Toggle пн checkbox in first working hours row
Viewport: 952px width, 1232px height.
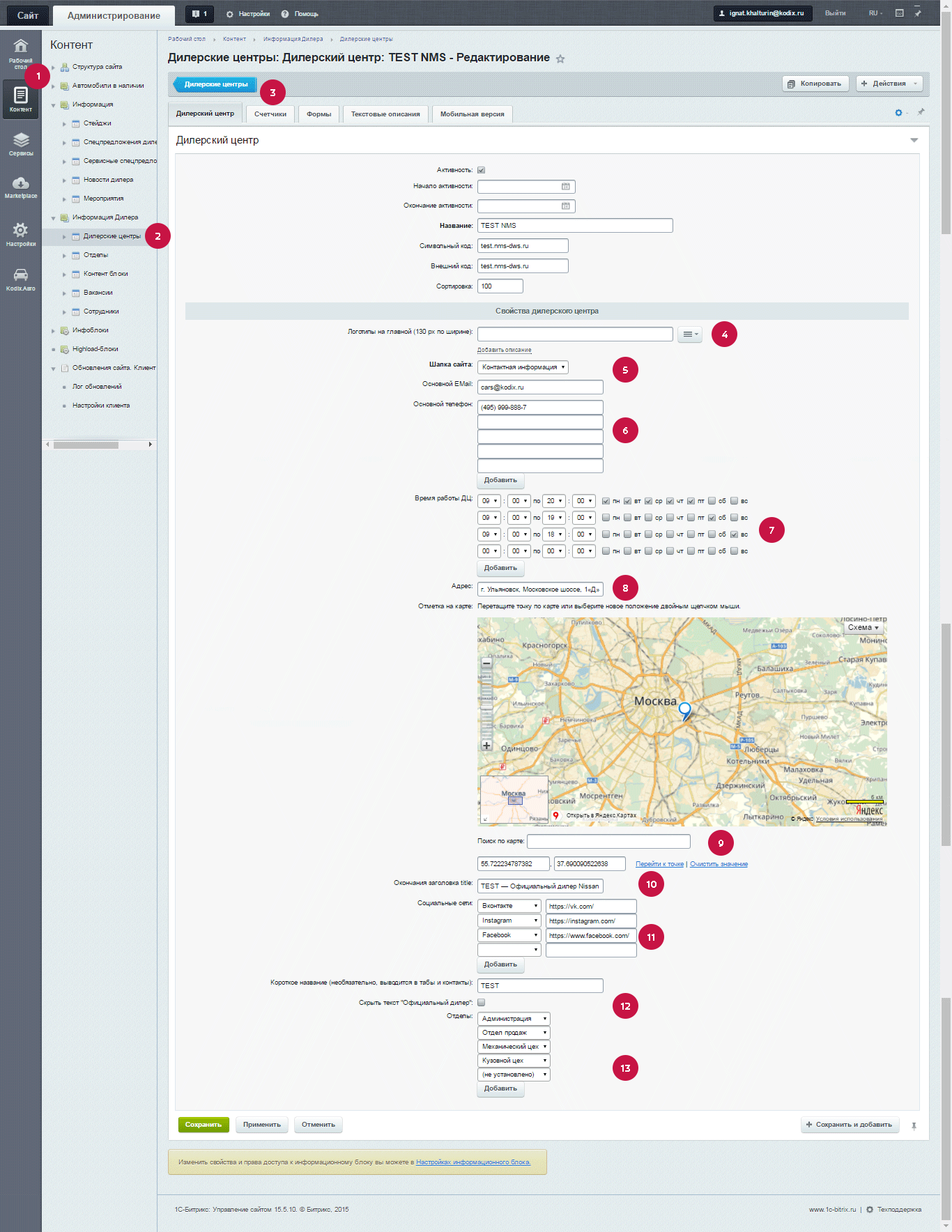click(606, 501)
